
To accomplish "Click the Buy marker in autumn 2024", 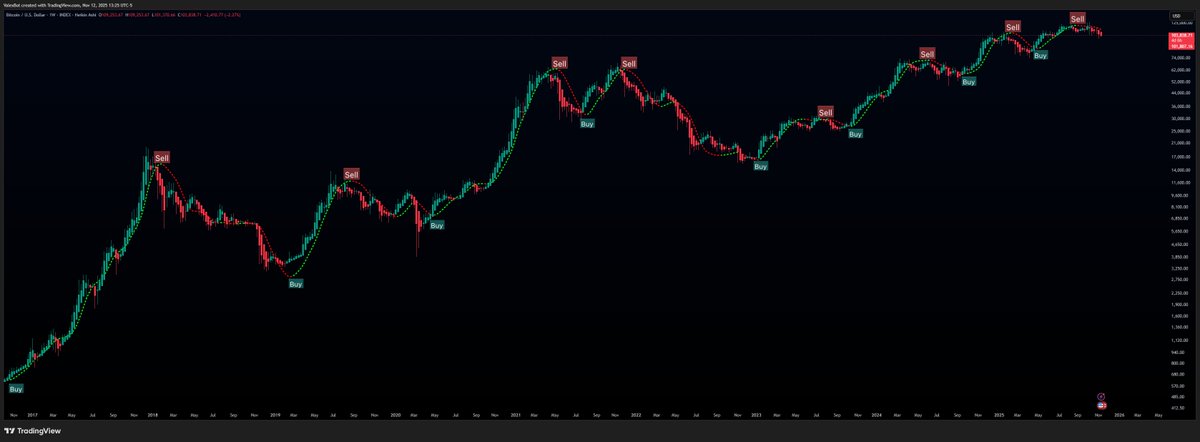I will 968,82.
